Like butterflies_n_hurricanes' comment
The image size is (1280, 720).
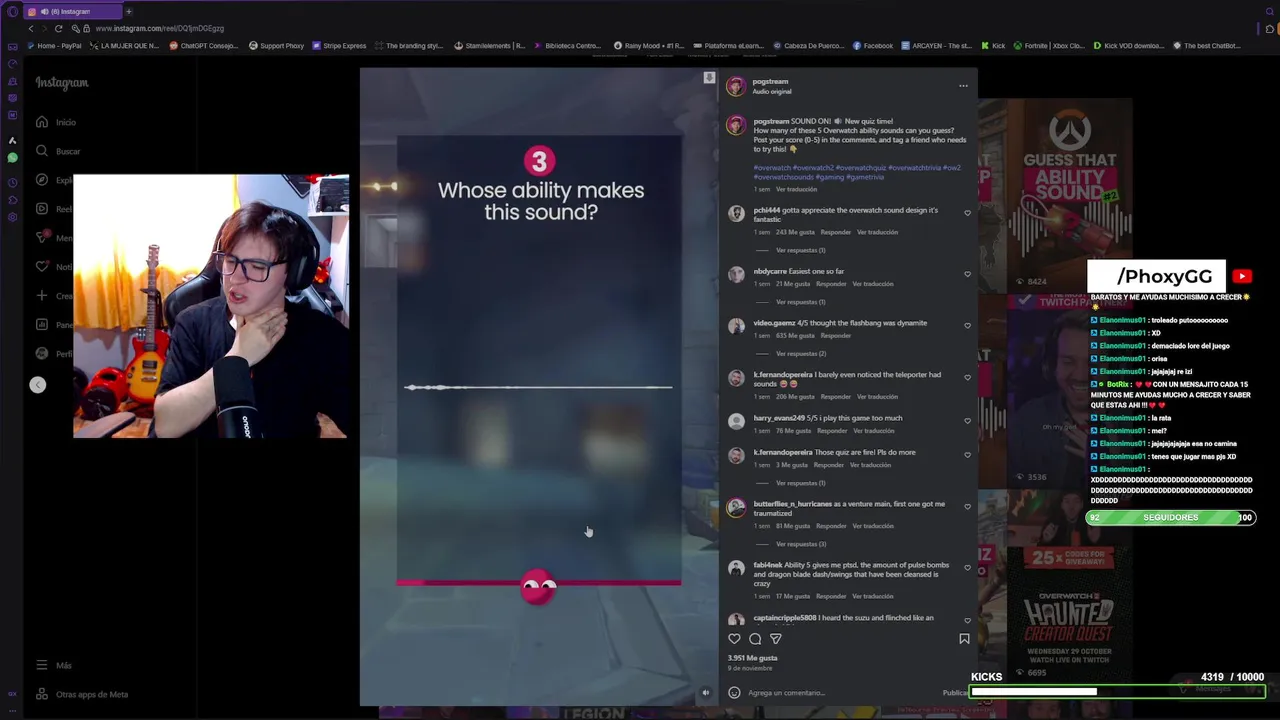point(967,507)
